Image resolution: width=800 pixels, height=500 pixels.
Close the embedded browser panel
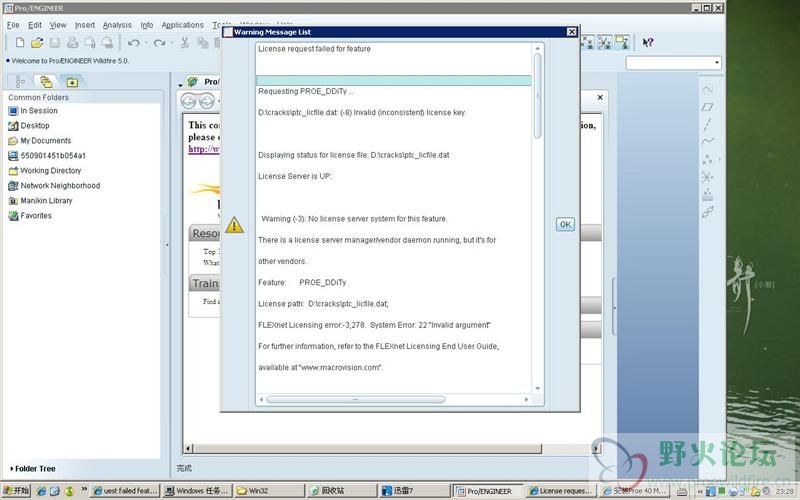600,97
